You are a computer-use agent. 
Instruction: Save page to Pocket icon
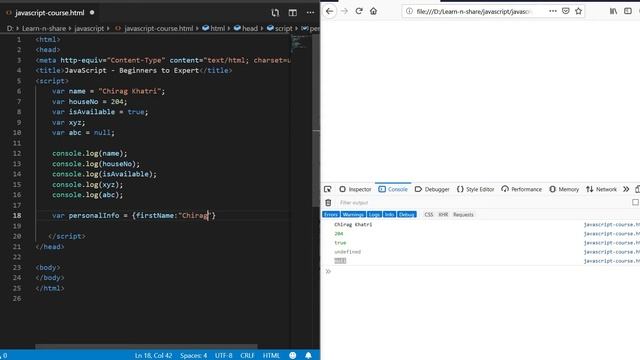tap(566, 11)
